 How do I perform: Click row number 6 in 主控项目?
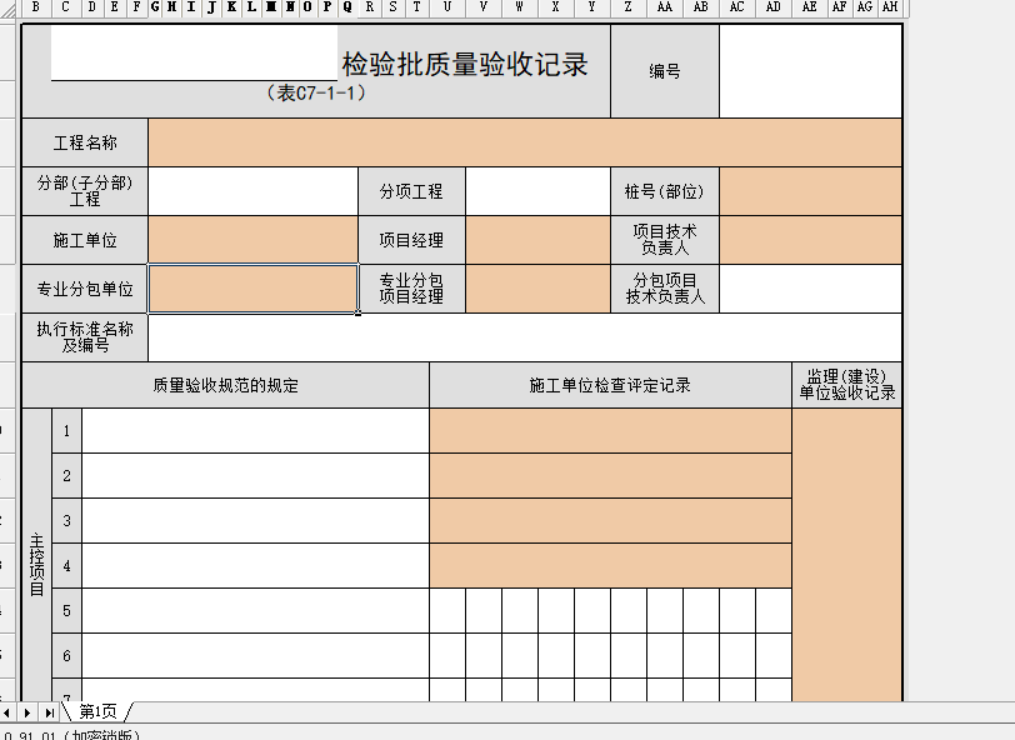click(x=67, y=656)
